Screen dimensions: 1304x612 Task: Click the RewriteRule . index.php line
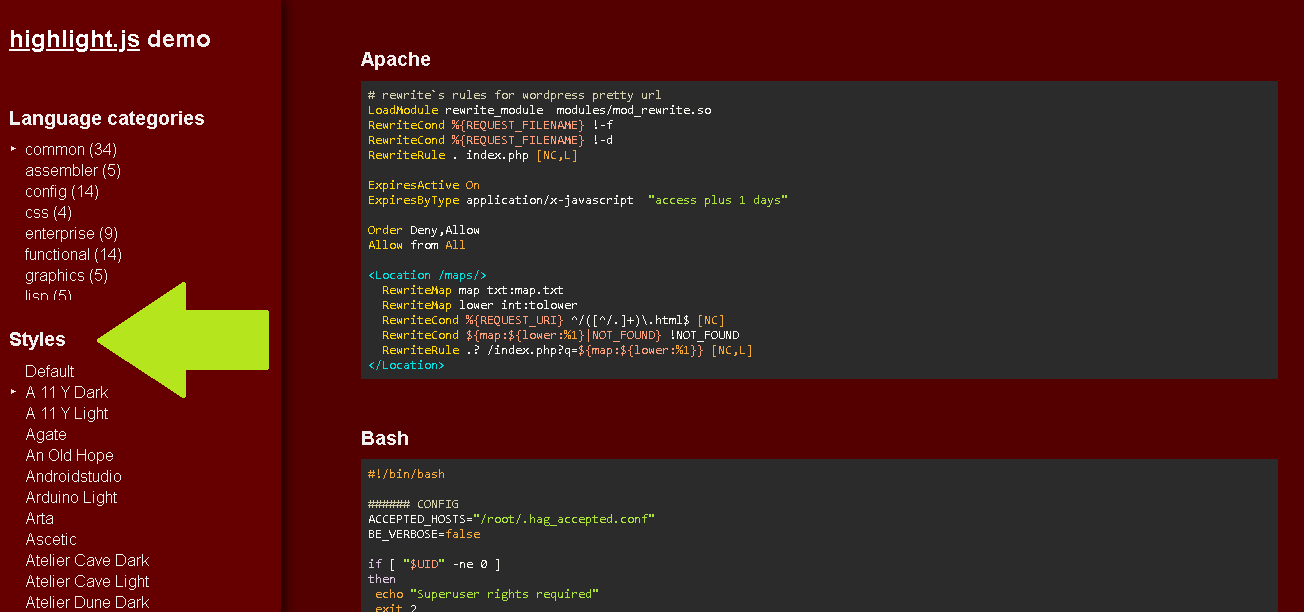coord(473,155)
